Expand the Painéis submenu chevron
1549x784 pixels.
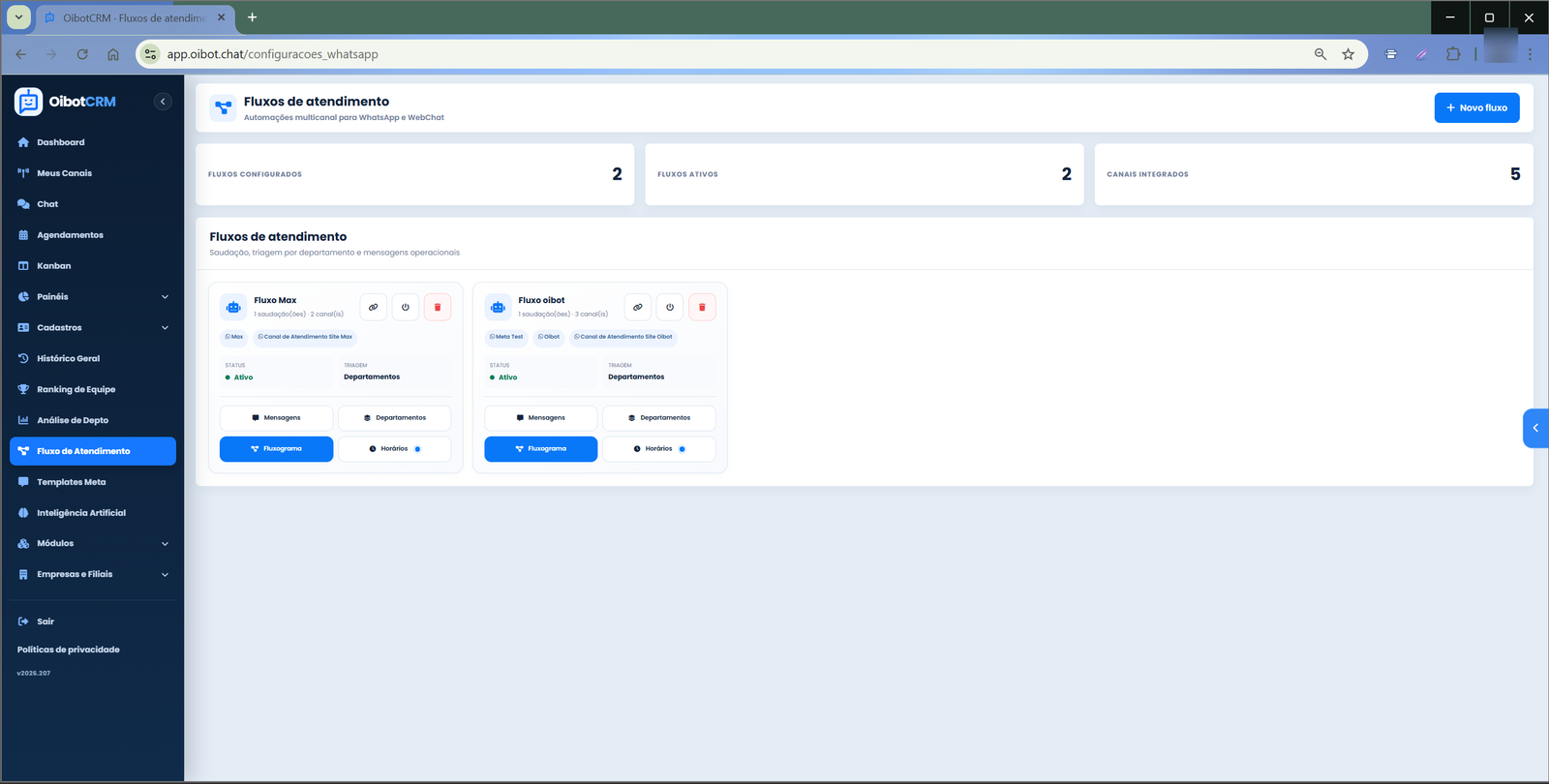click(165, 297)
